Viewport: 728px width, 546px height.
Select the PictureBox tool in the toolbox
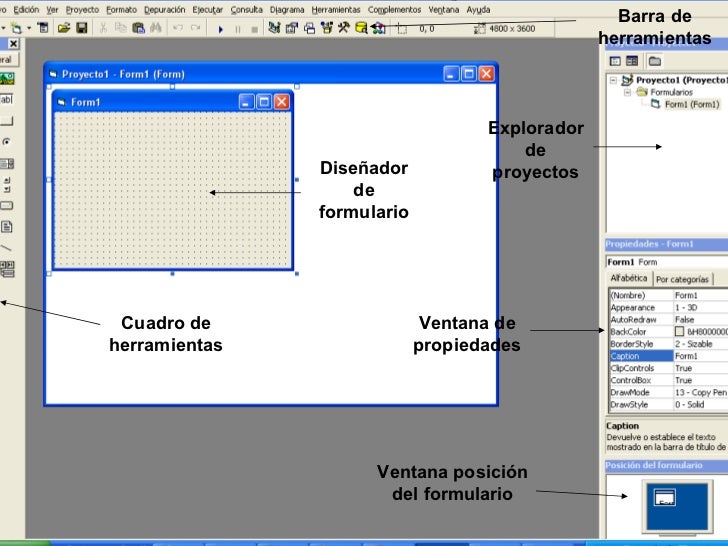pyautogui.click(x=6, y=78)
